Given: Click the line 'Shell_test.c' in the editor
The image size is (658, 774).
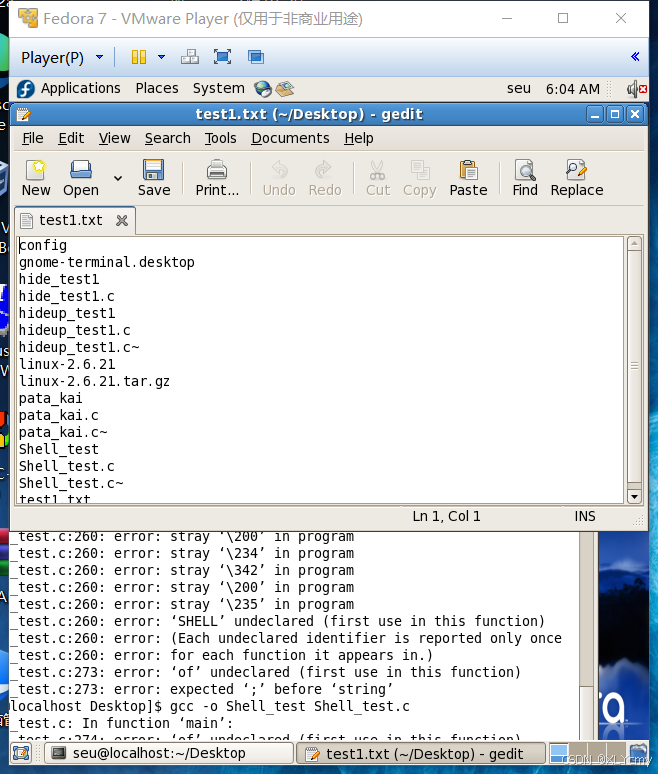Looking at the screenshot, I should [x=67, y=466].
